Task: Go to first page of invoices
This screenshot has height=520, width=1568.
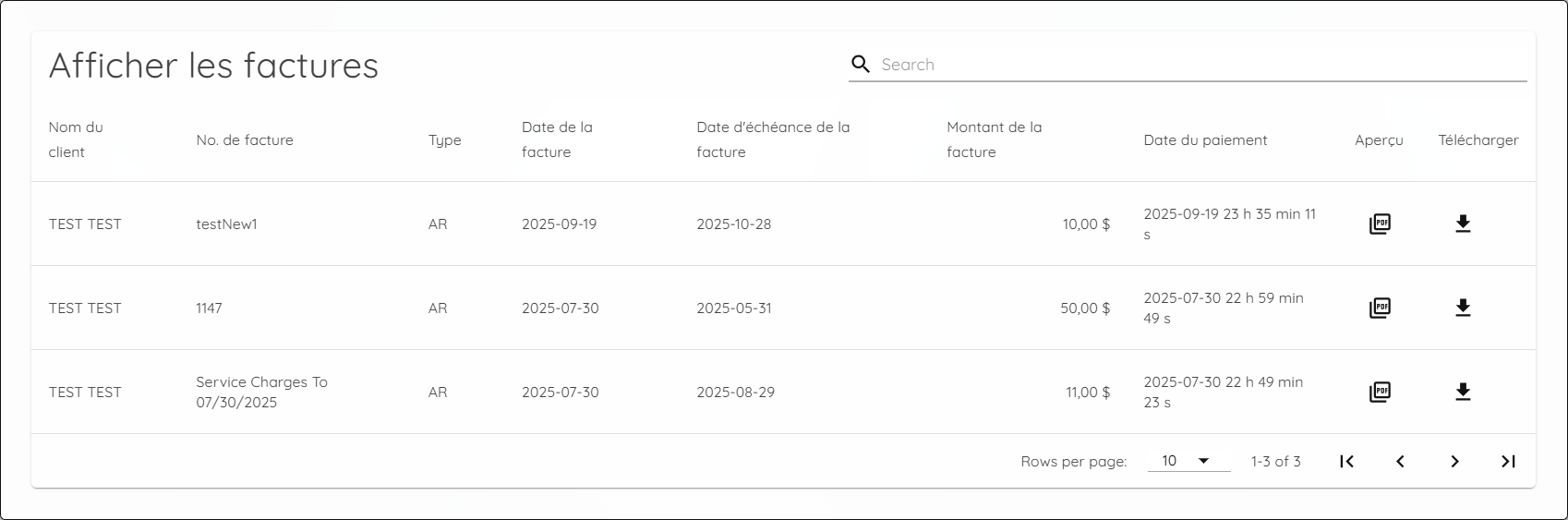Action: pyautogui.click(x=1346, y=461)
